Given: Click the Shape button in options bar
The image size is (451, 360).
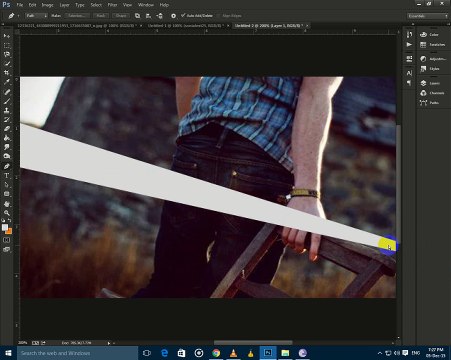Looking at the screenshot, I should [x=121, y=16].
